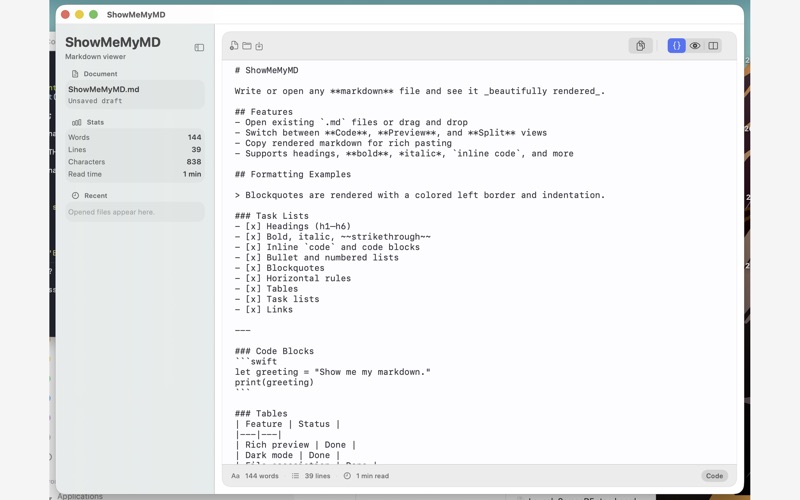Switch to Preview view with eye icon
800x500 pixels.
(695, 46)
